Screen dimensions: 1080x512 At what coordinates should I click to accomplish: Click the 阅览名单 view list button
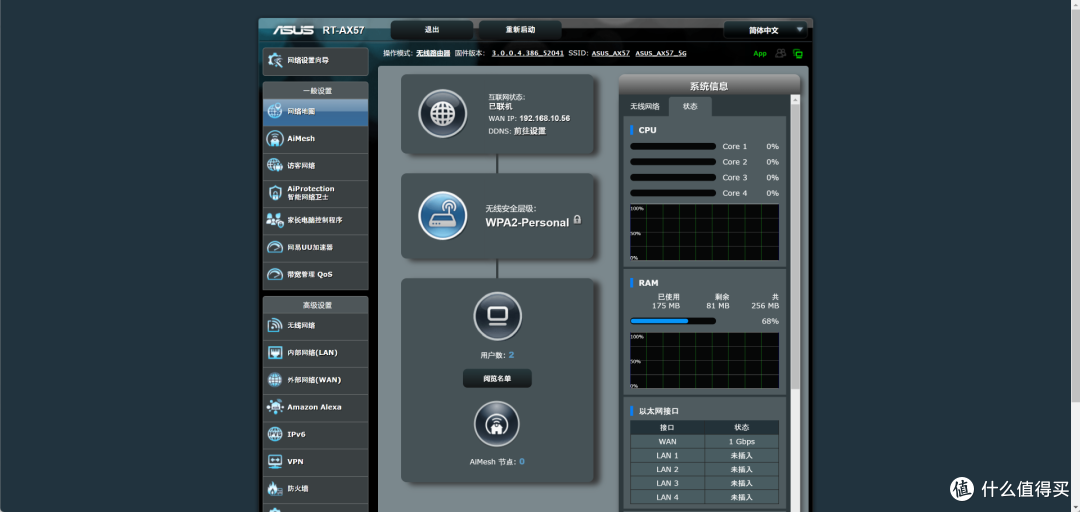[x=497, y=378]
